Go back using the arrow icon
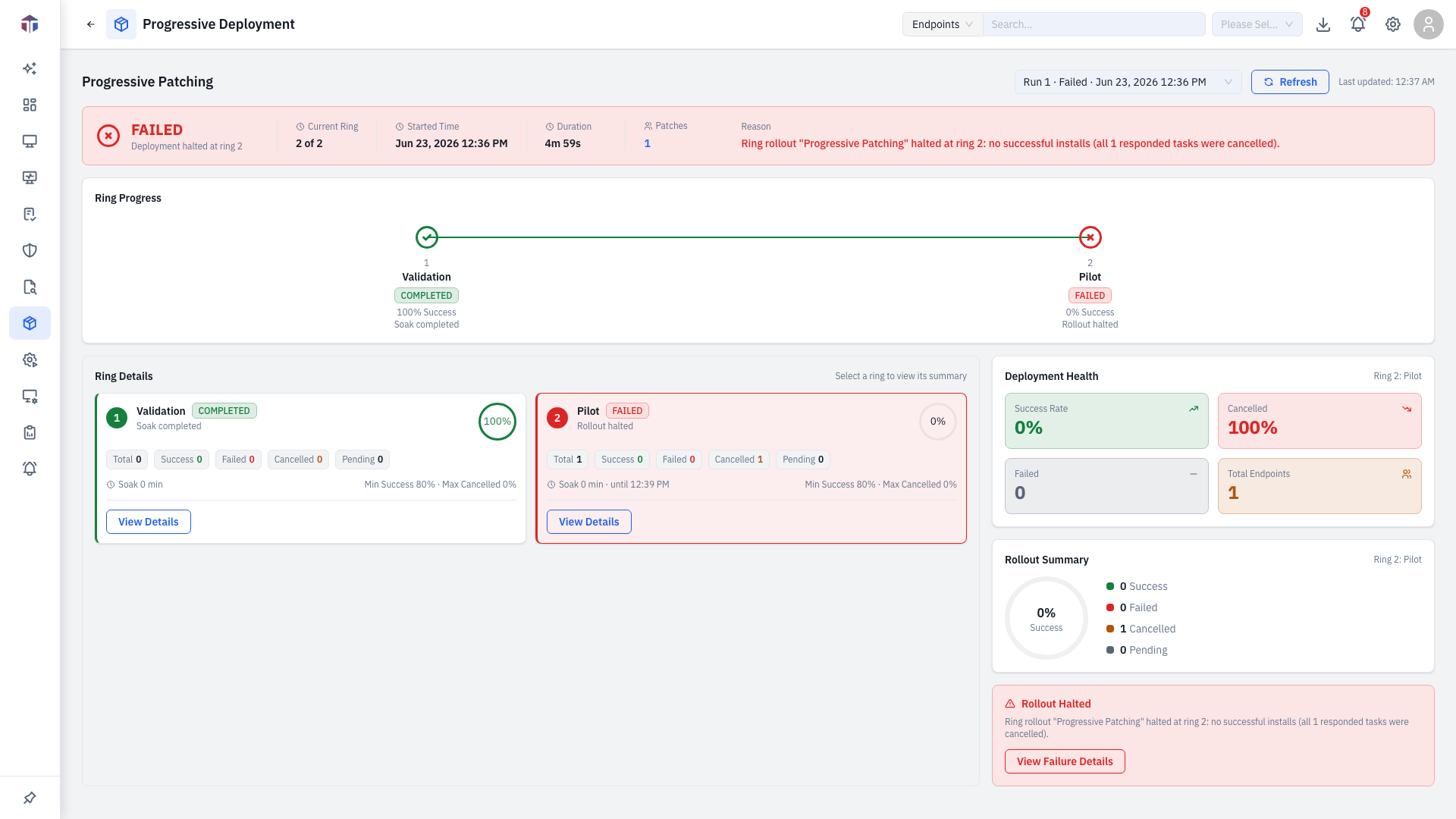This screenshot has height=819, width=1456. [x=91, y=24]
